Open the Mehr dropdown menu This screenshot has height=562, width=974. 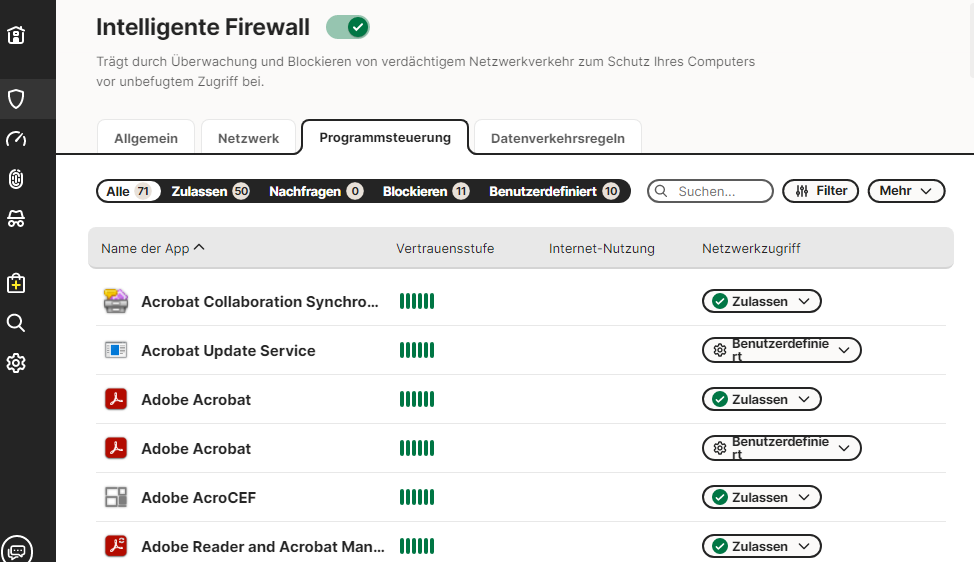906,191
